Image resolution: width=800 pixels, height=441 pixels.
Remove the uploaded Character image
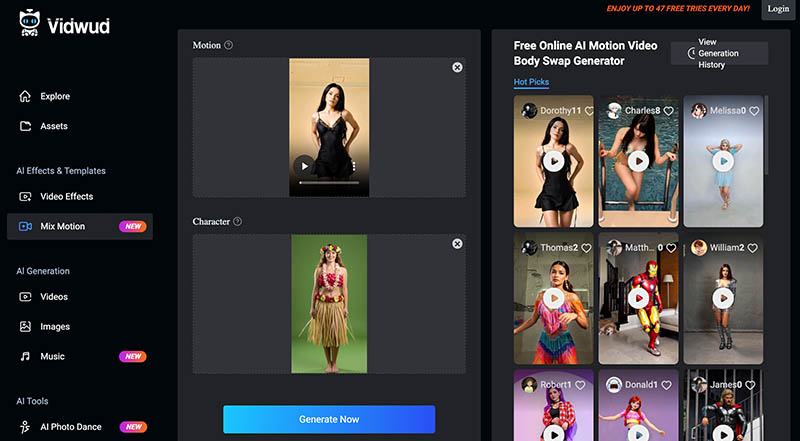click(x=457, y=243)
